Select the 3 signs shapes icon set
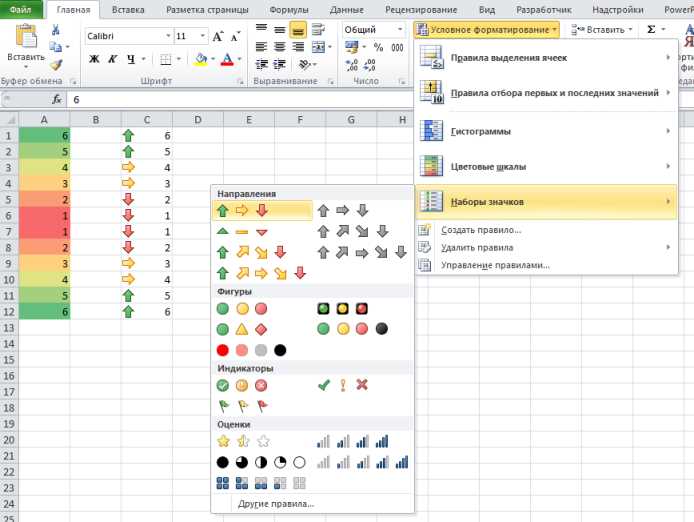694x522 pixels. (242, 329)
